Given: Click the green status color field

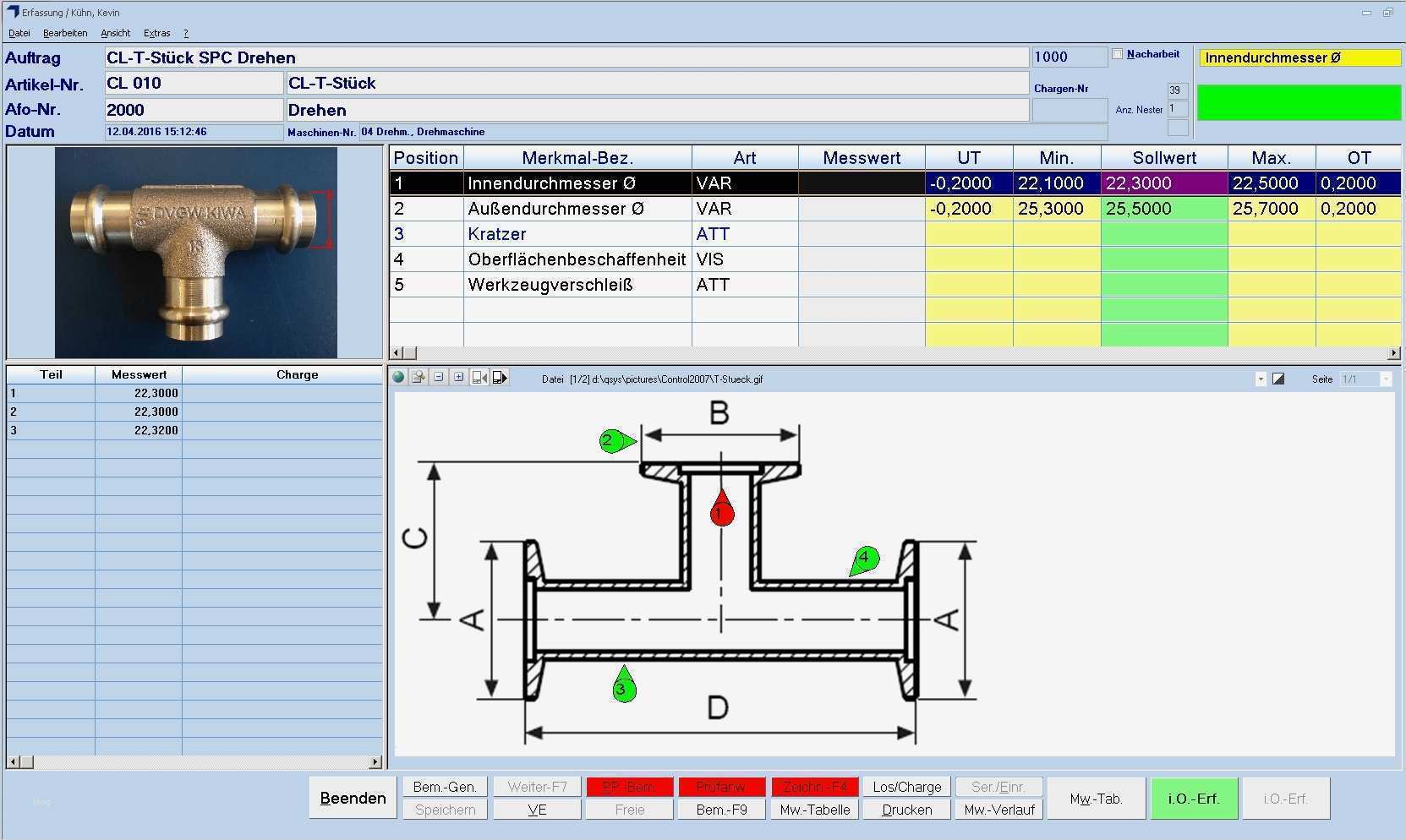Looking at the screenshot, I should pyautogui.click(x=1299, y=102).
